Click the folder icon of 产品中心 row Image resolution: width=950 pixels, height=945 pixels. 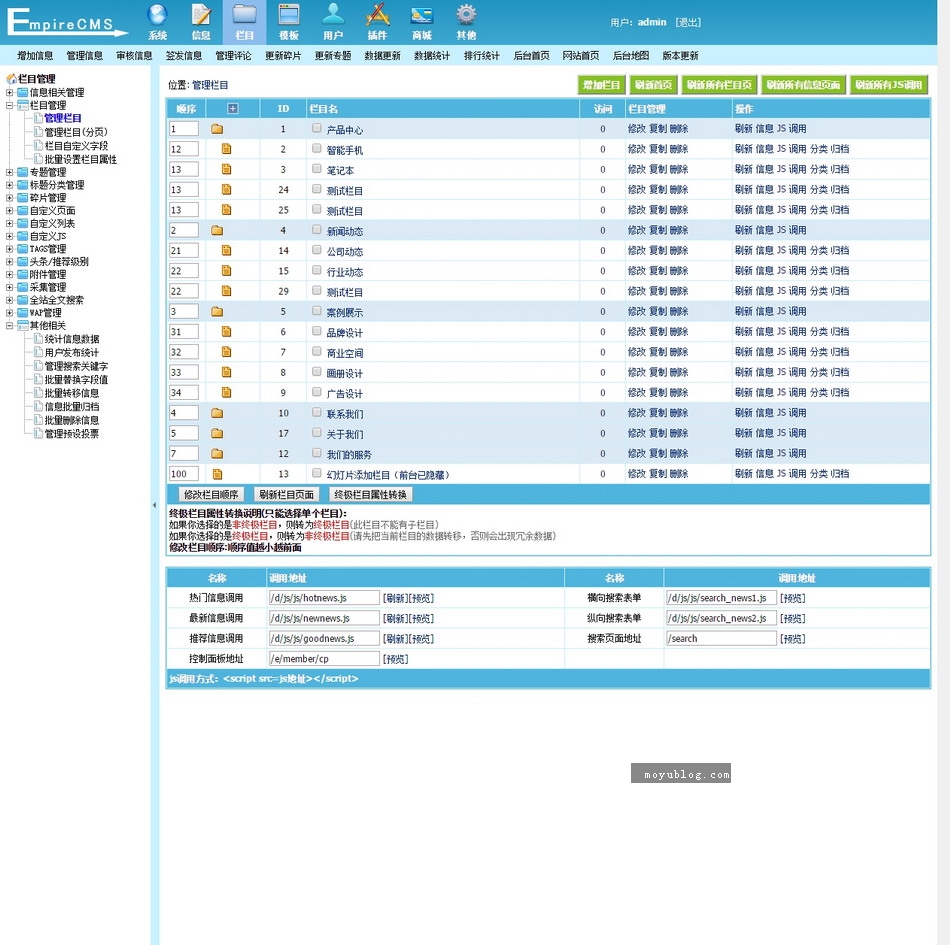tap(217, 129)
